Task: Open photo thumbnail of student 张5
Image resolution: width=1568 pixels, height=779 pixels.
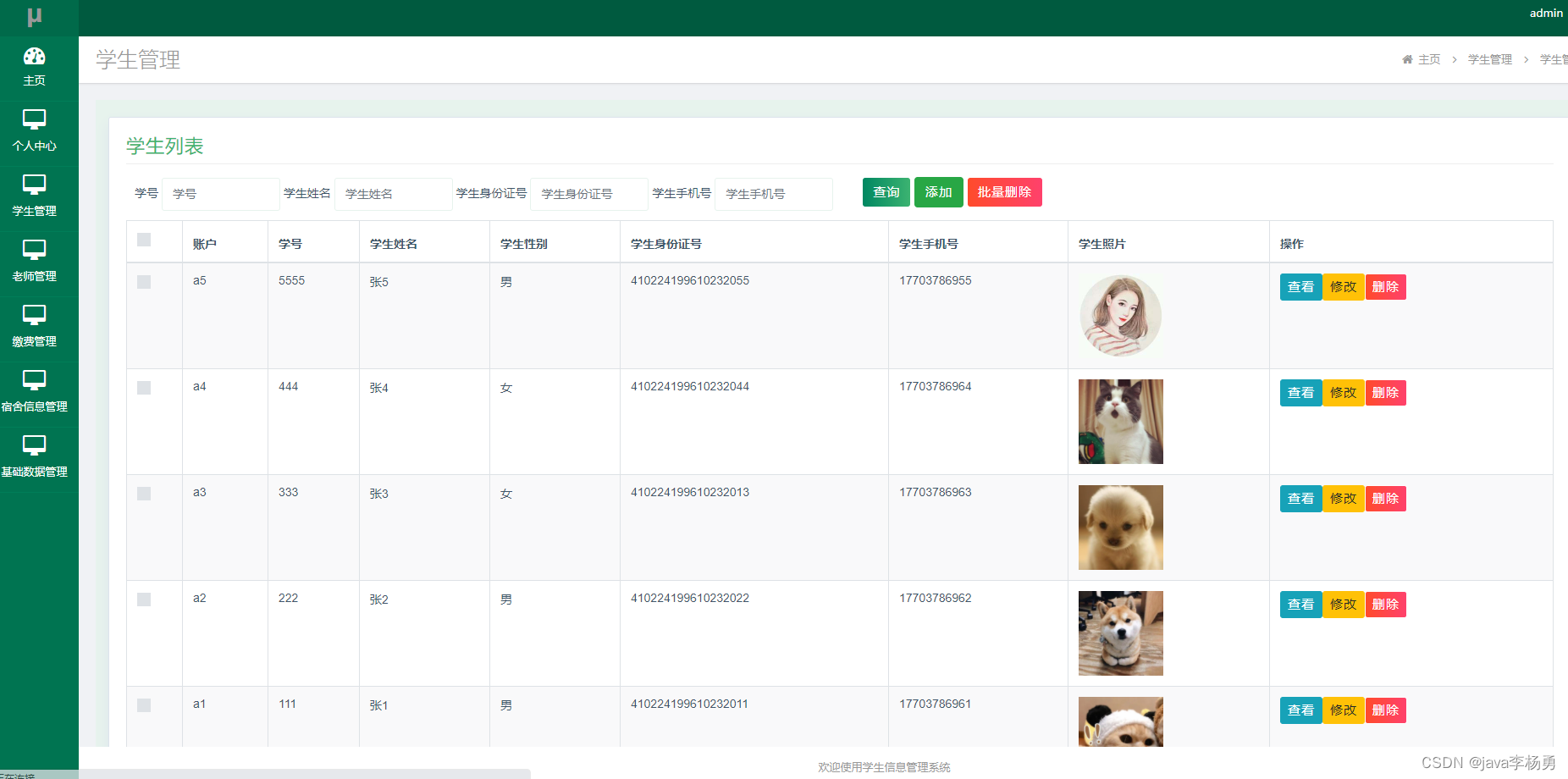Action: 1121,316
